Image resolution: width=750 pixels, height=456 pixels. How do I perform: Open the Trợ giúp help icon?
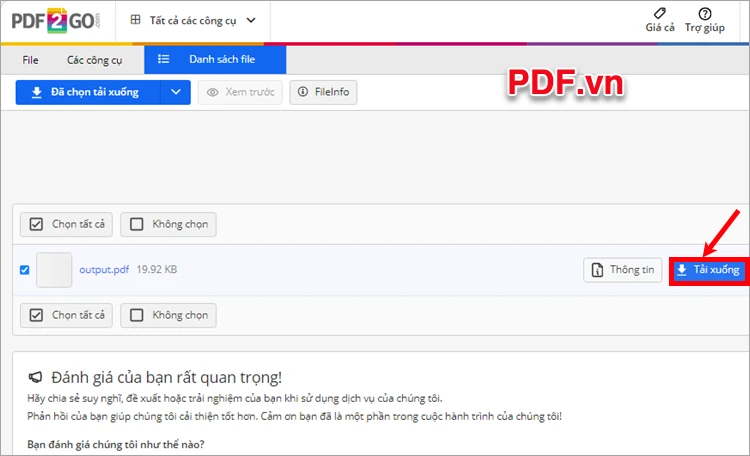point(705,13)
